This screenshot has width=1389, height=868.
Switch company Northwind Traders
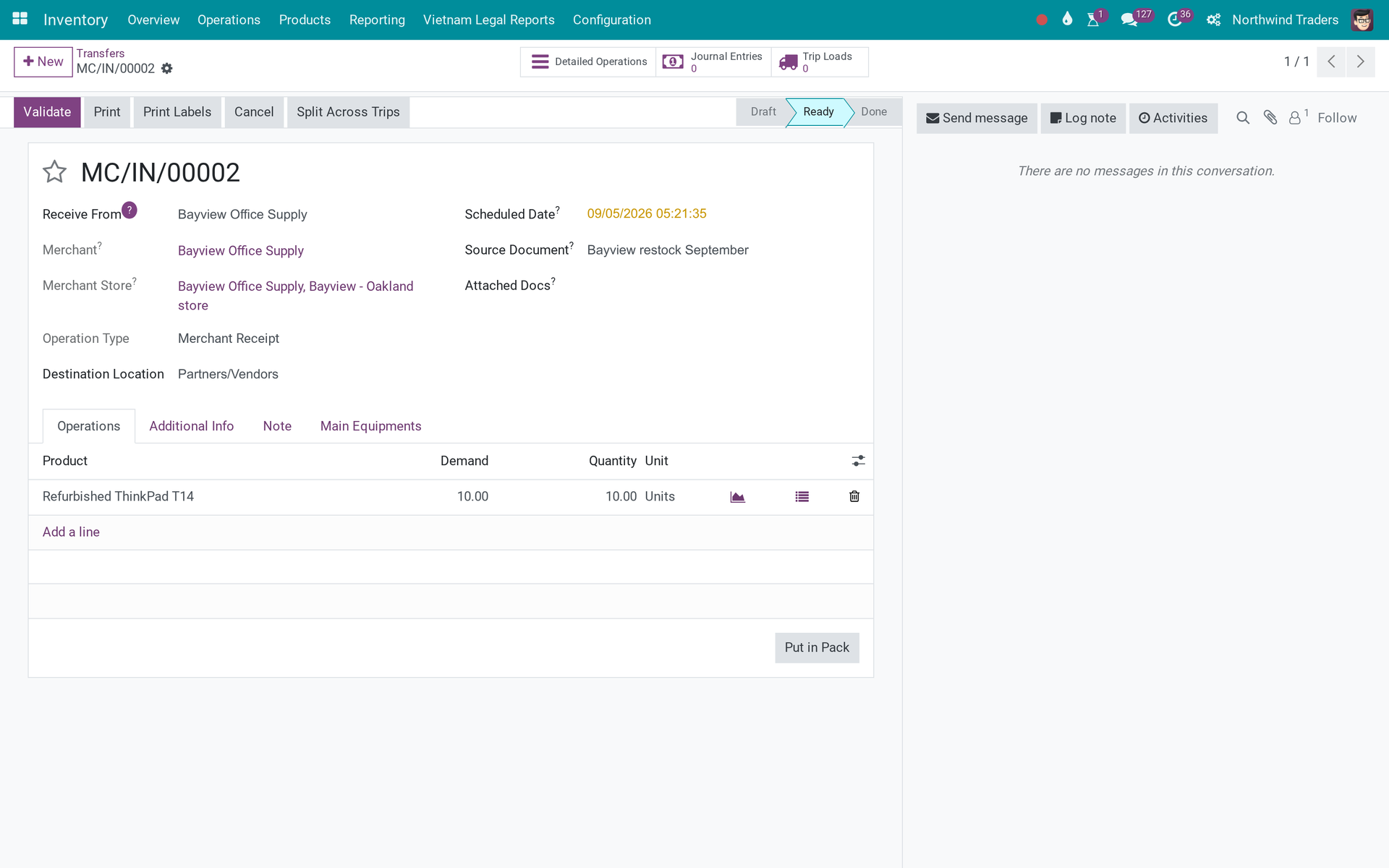tap(1285, 20)
